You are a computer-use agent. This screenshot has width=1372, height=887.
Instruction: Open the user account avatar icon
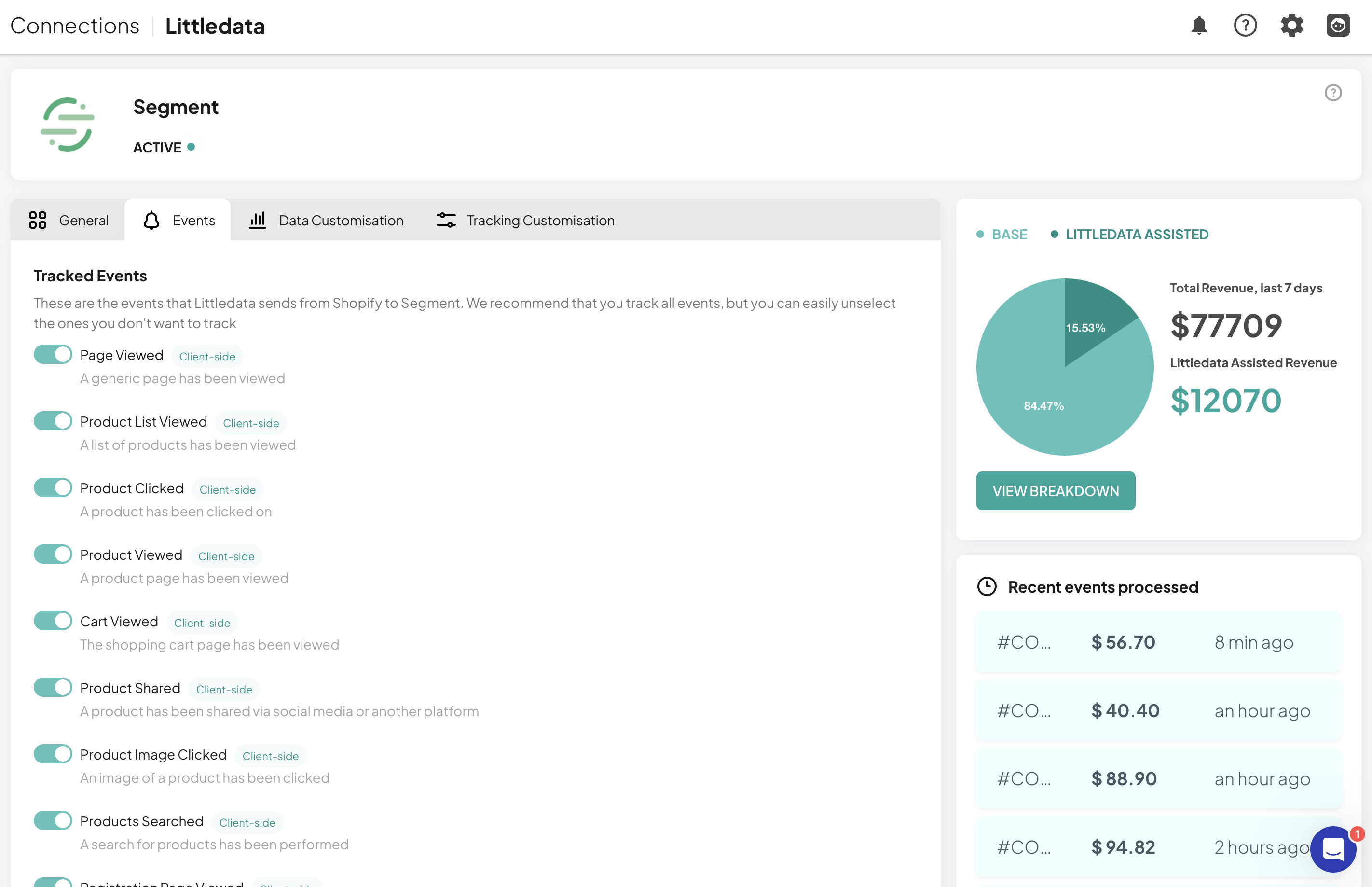pyautogui.click(x=1337, y=26)
